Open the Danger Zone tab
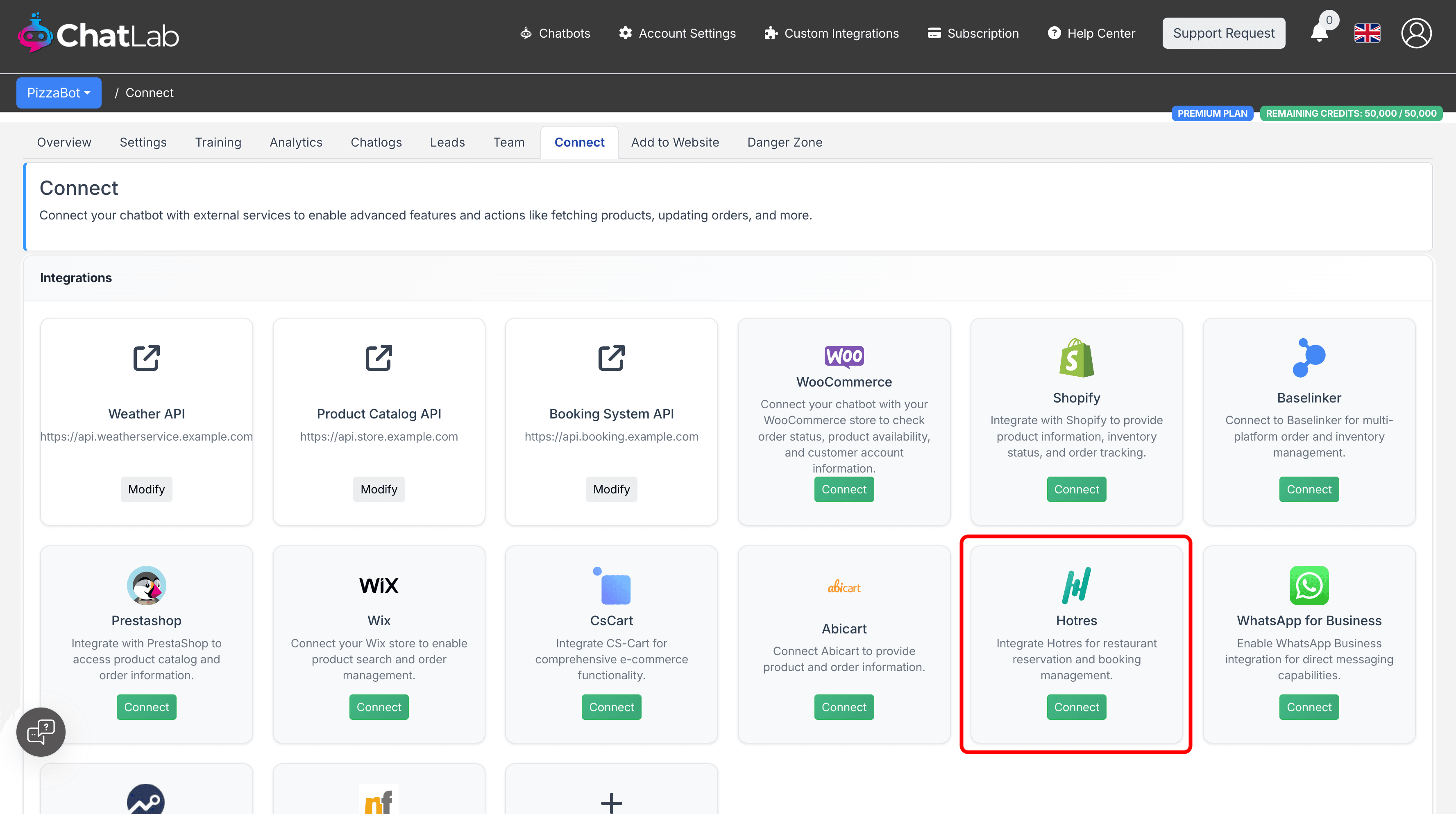1456x814 pixels. (785, 142)
